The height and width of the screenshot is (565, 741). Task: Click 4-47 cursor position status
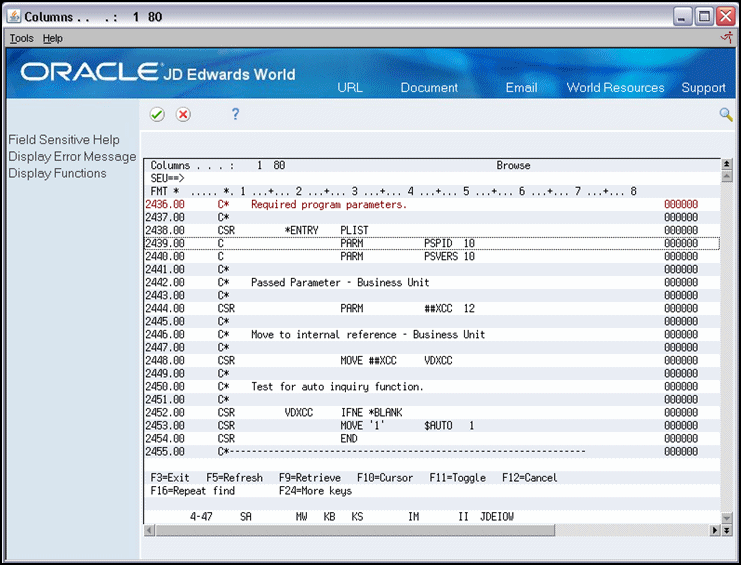(201, 517)
